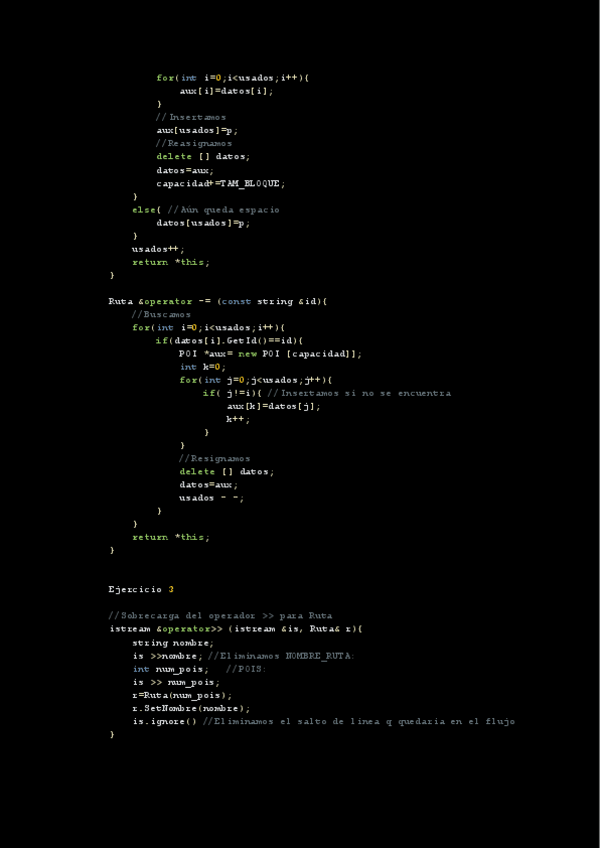This screenshot has width=600, height=848.
Task: Click the "r.SetNombre(nombre);" line
Action: [x=190, y=707]
